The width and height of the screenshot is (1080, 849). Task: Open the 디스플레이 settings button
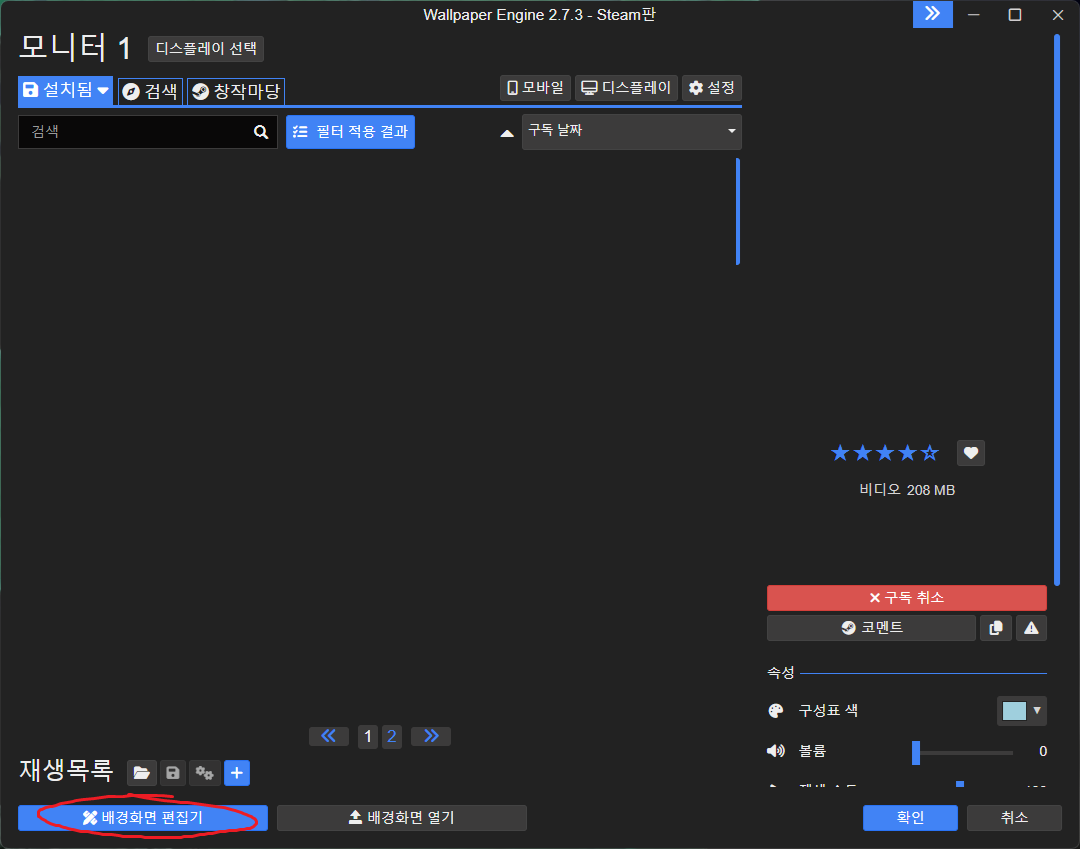[626, 88]
